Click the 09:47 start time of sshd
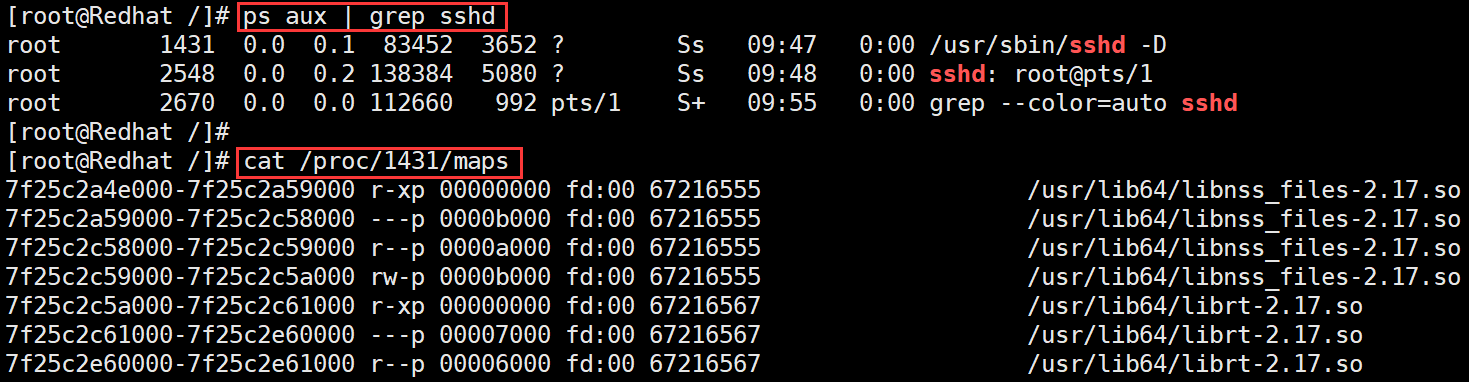 pos(788,45)
